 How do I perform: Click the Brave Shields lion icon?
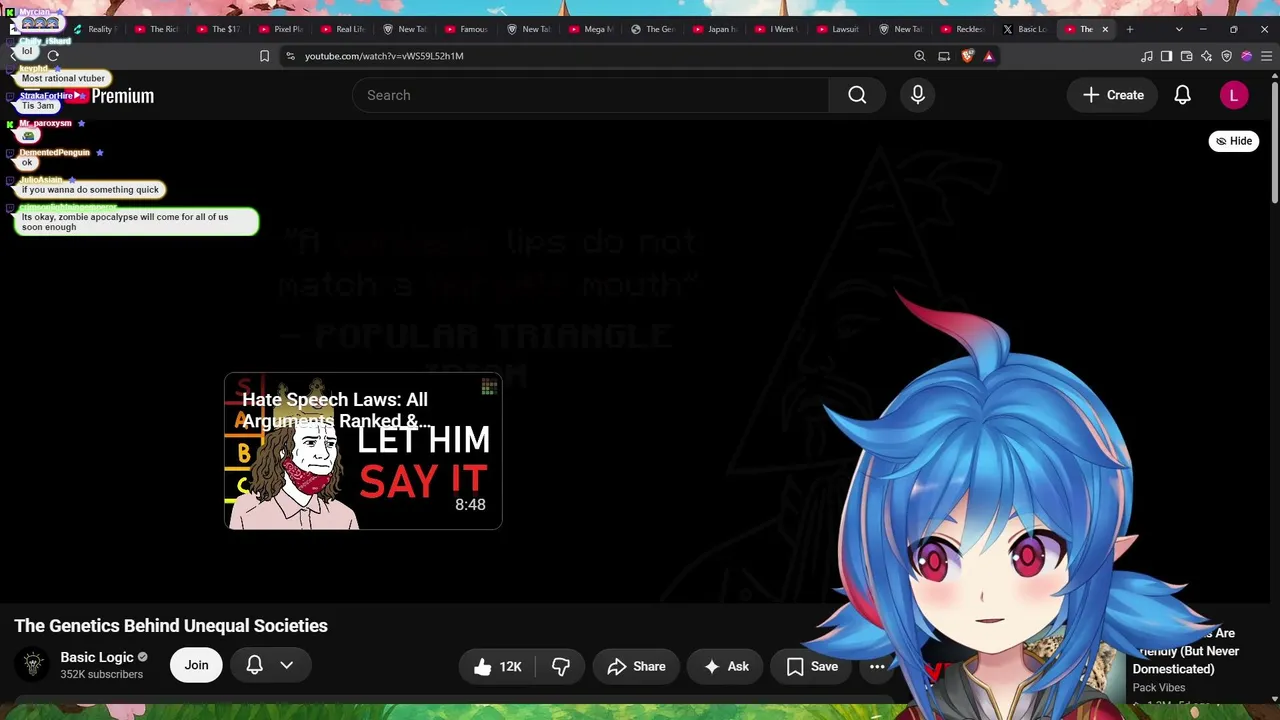point(967,56)
